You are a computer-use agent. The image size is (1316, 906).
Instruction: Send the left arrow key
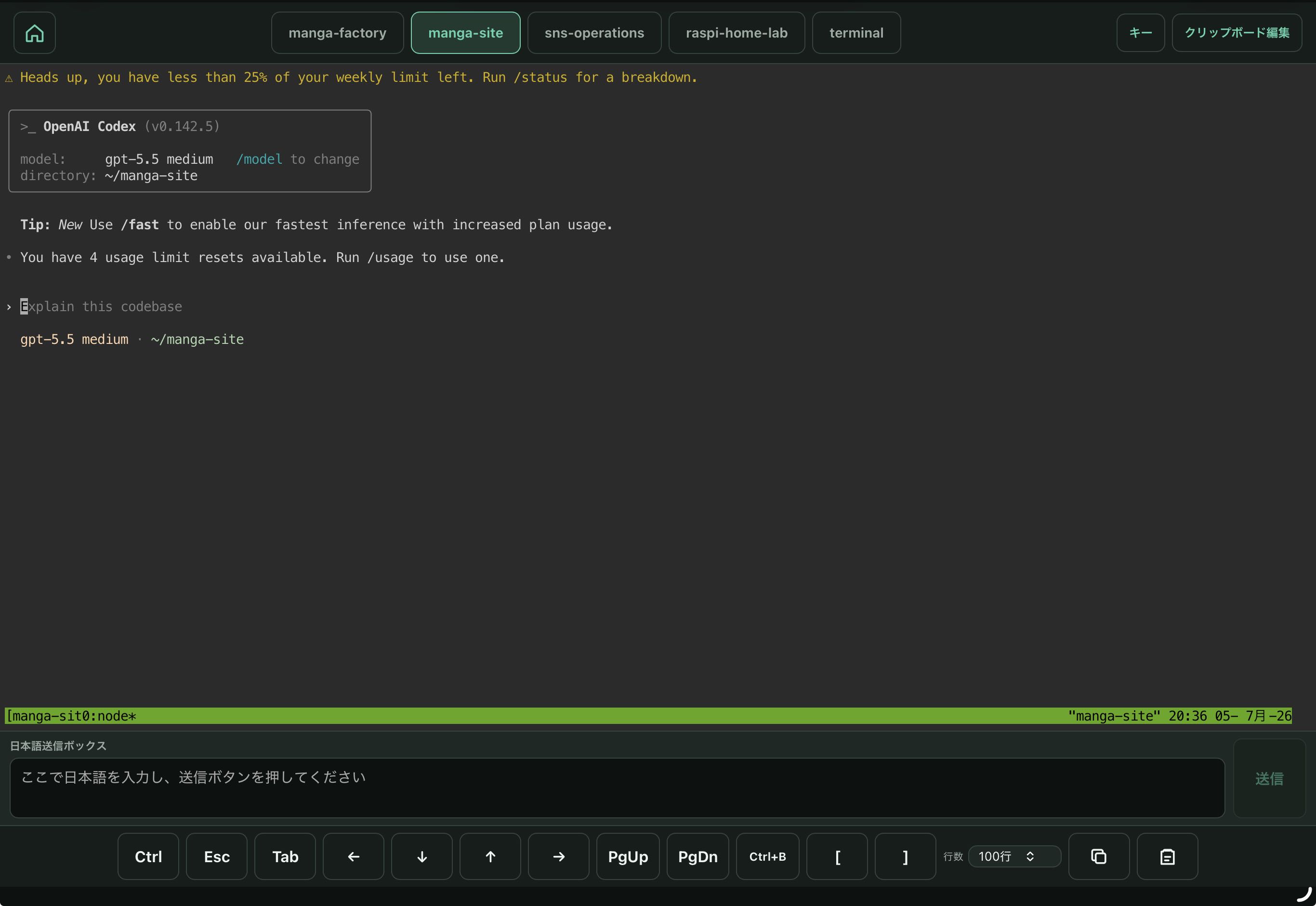(x=354, y=856)
